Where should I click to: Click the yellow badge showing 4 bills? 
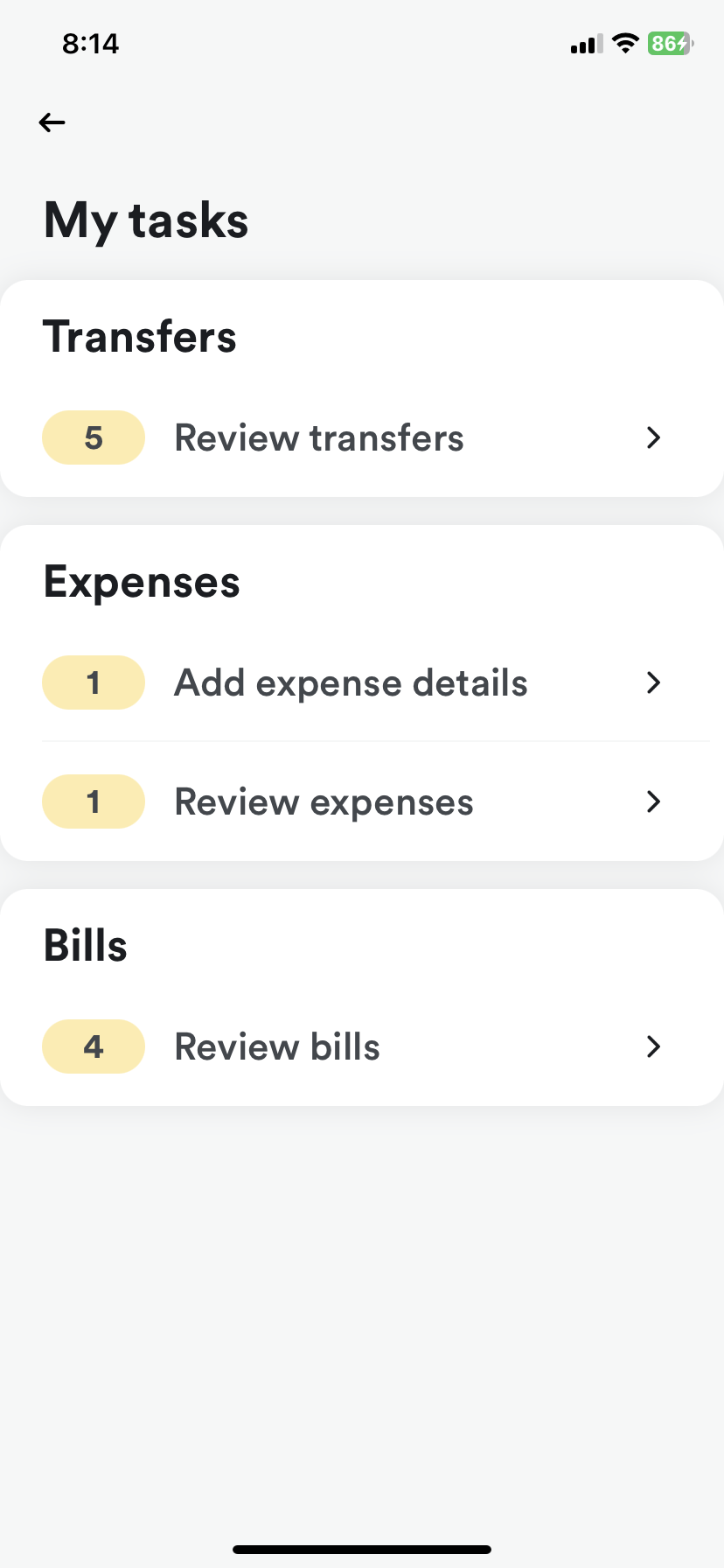(94, 1046)
